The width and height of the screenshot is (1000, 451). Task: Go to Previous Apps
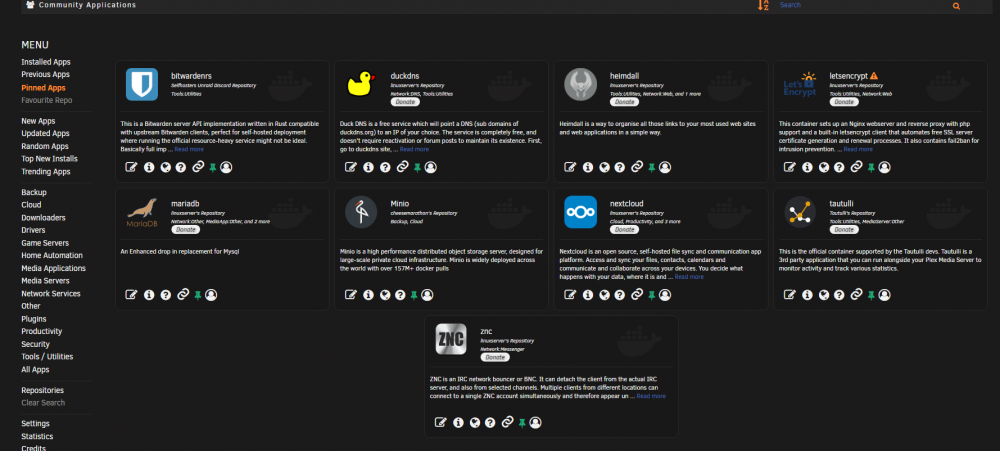point(45,75)
